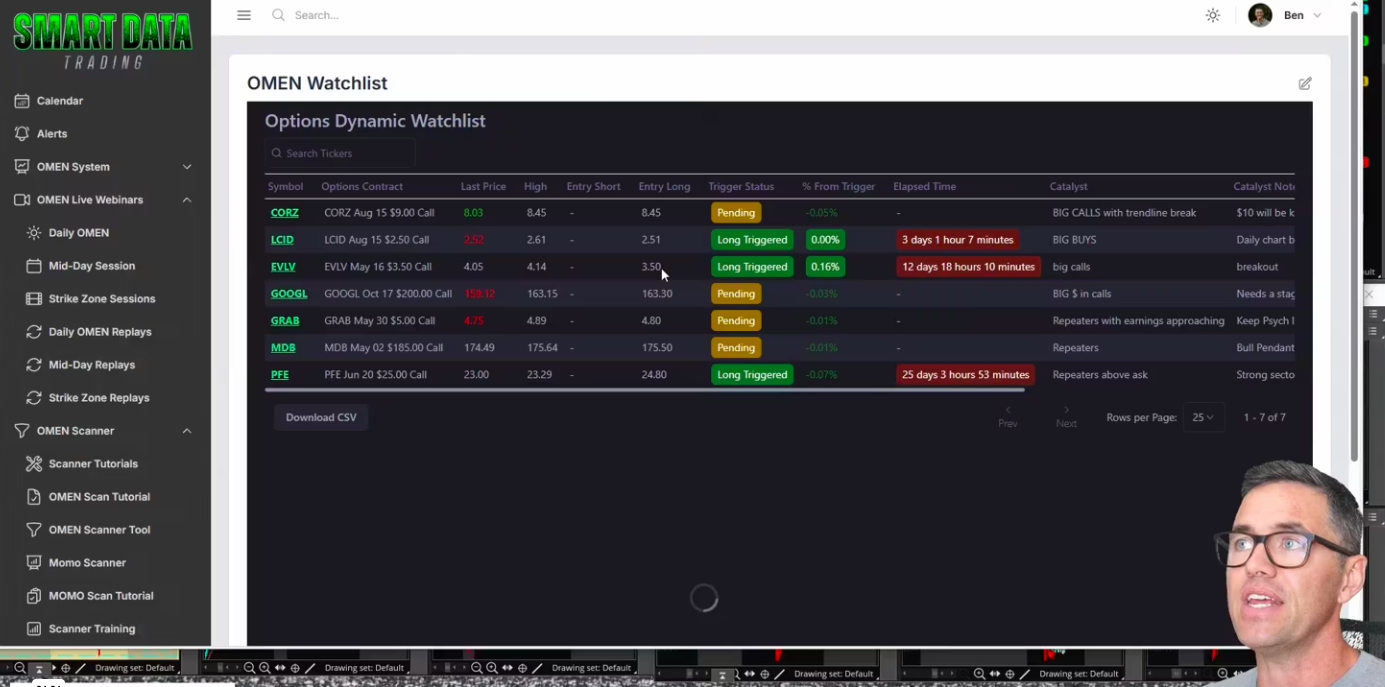
Task: Click the edit pencil icon for OMEN Watchlist
Action: click(x=1305, y=84)
